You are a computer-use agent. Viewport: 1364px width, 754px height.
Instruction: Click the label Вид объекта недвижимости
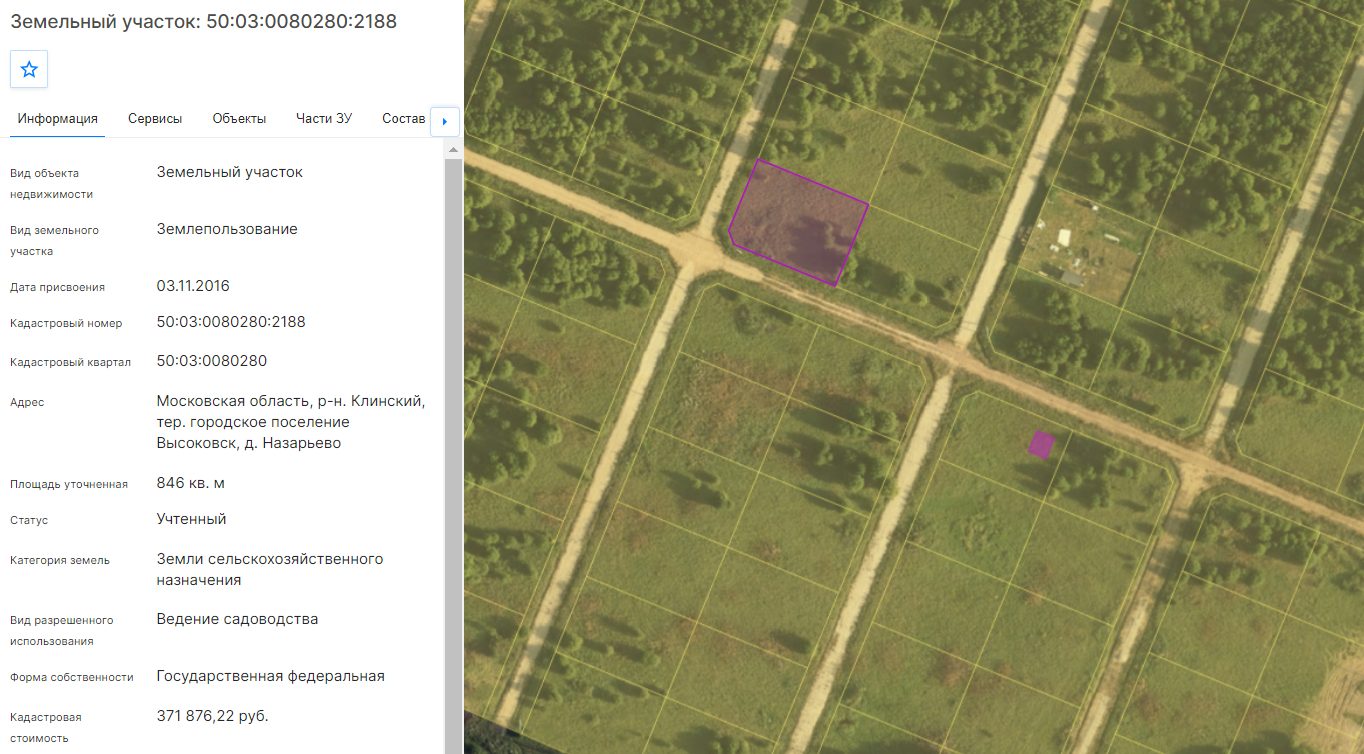pos(51,183)
